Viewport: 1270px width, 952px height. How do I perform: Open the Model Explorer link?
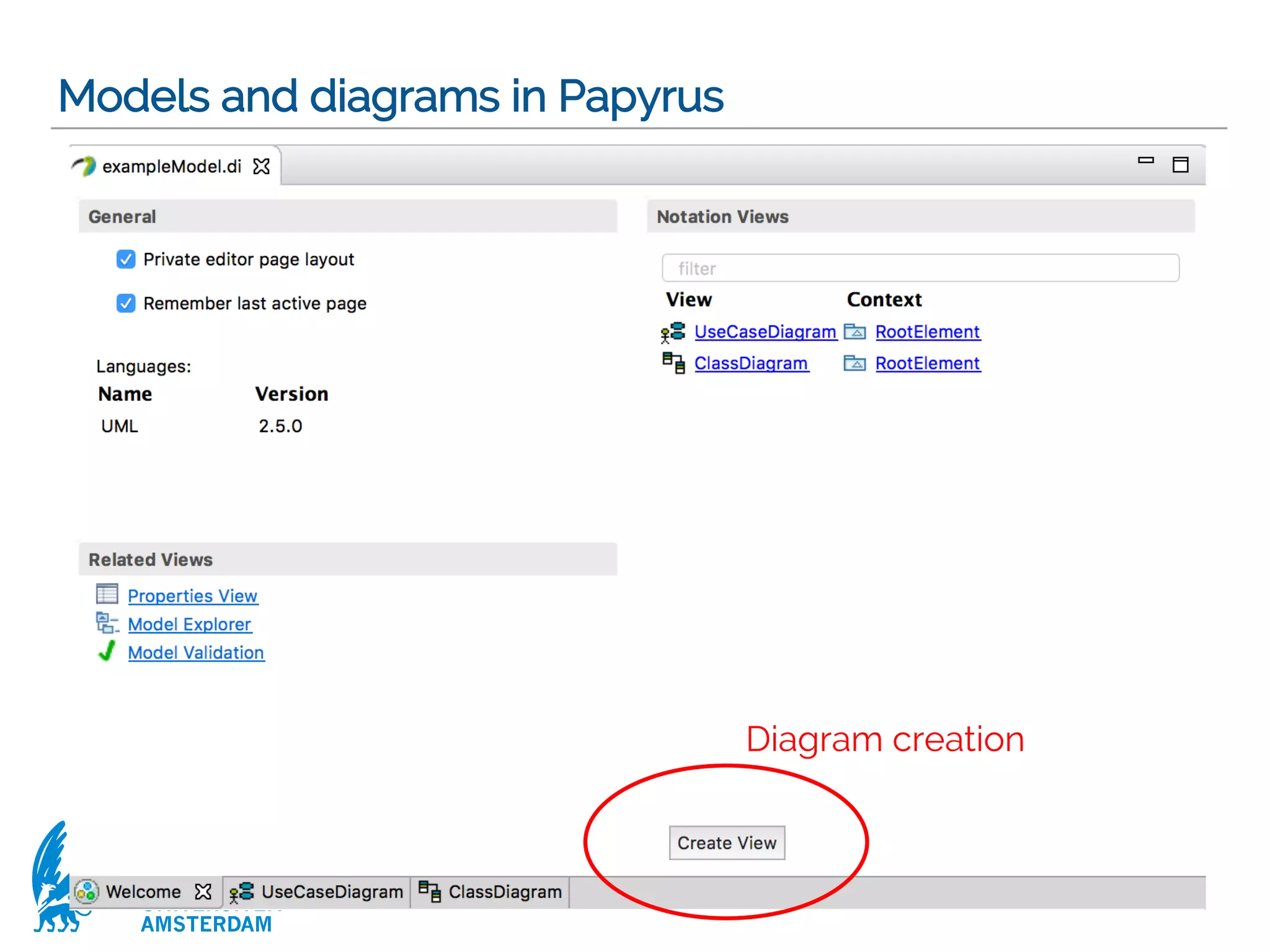(x=189, y=624)
